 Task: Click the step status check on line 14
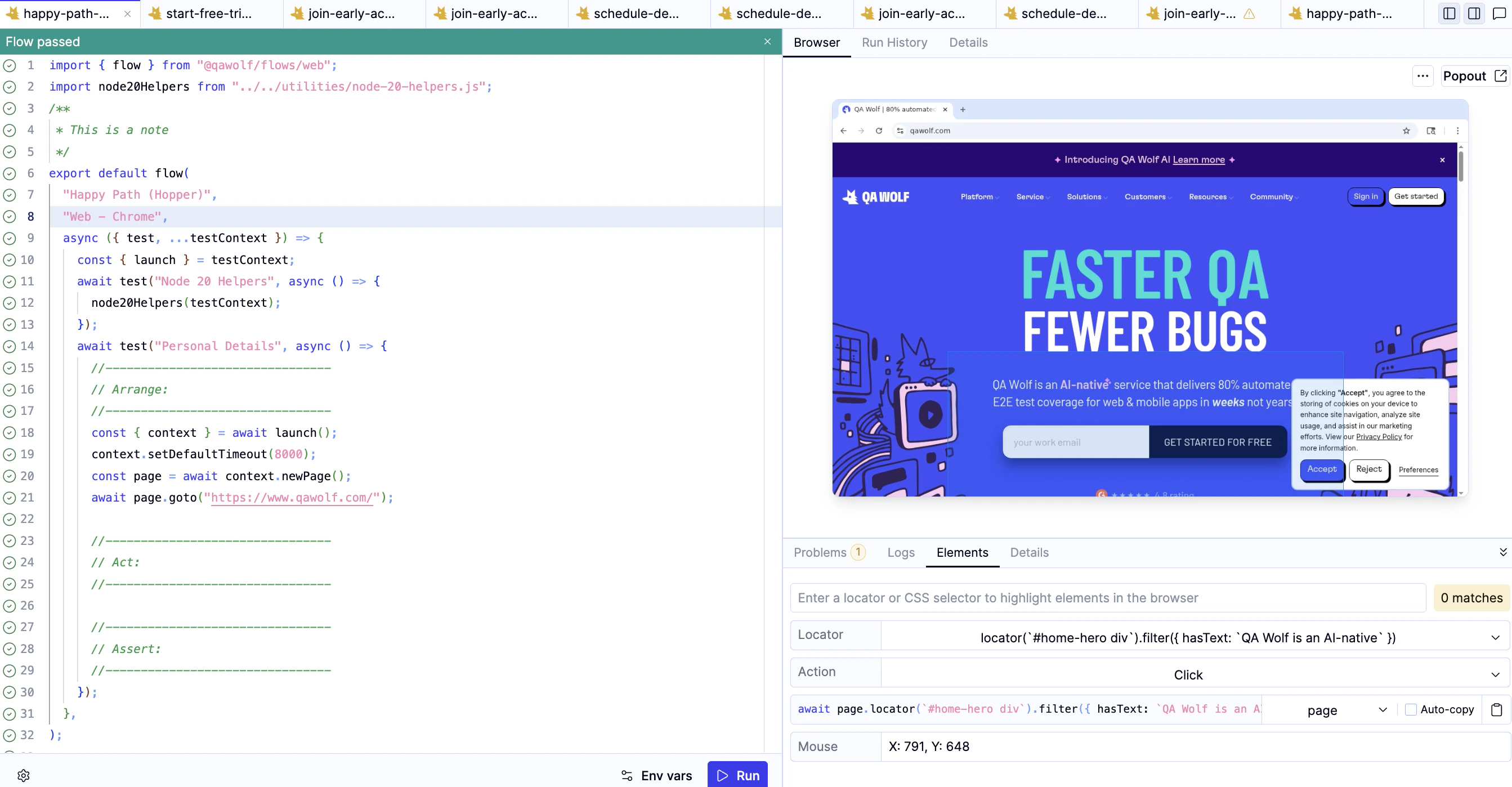(x=10, y=346)
